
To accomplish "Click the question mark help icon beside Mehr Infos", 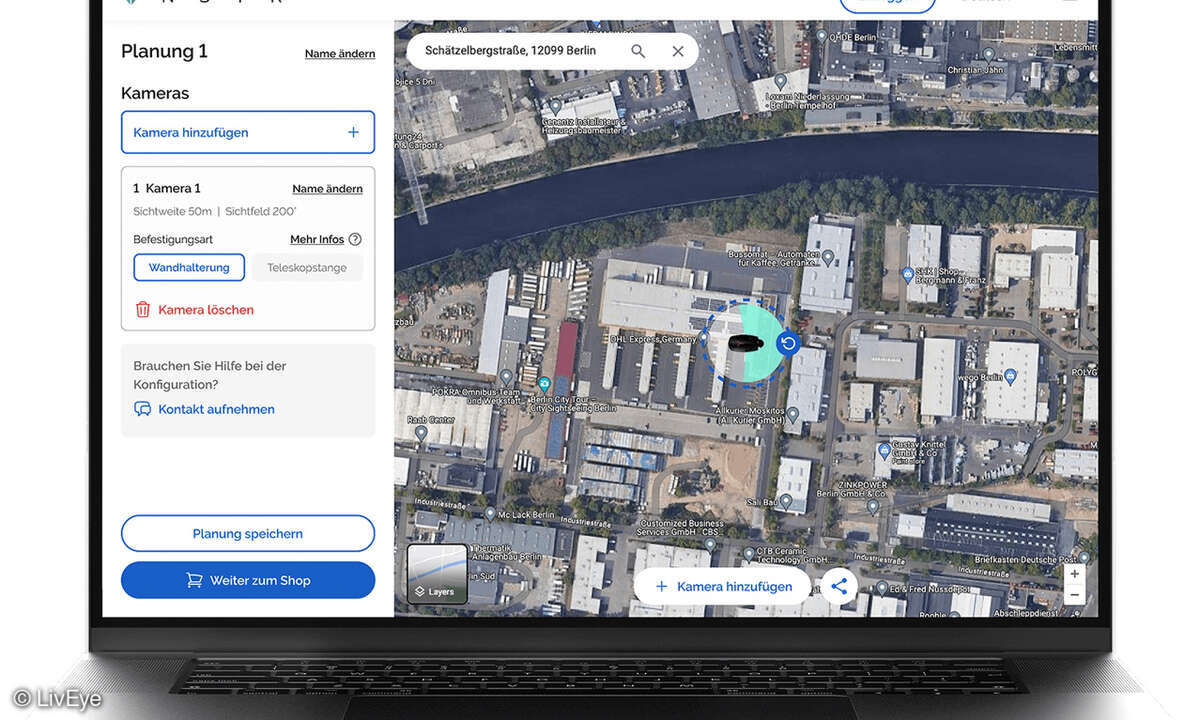I will click(x=355, y=239).
